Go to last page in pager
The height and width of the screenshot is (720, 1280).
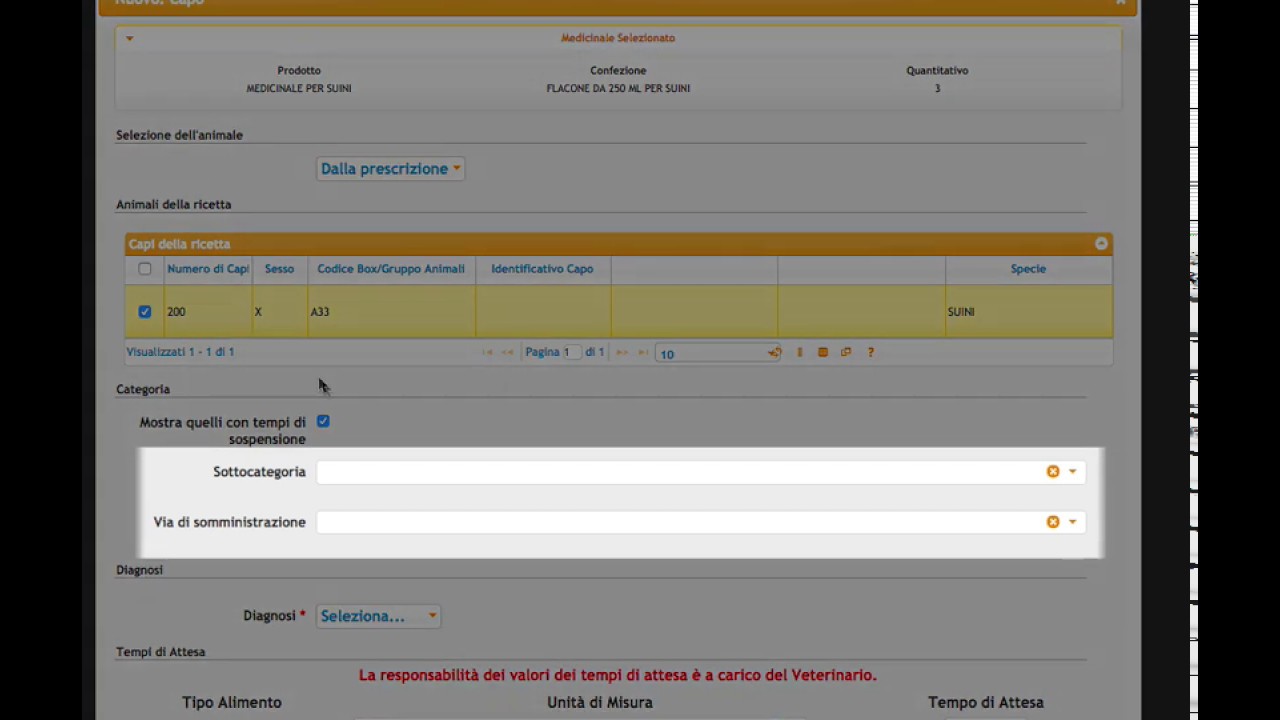pos(642,353)
